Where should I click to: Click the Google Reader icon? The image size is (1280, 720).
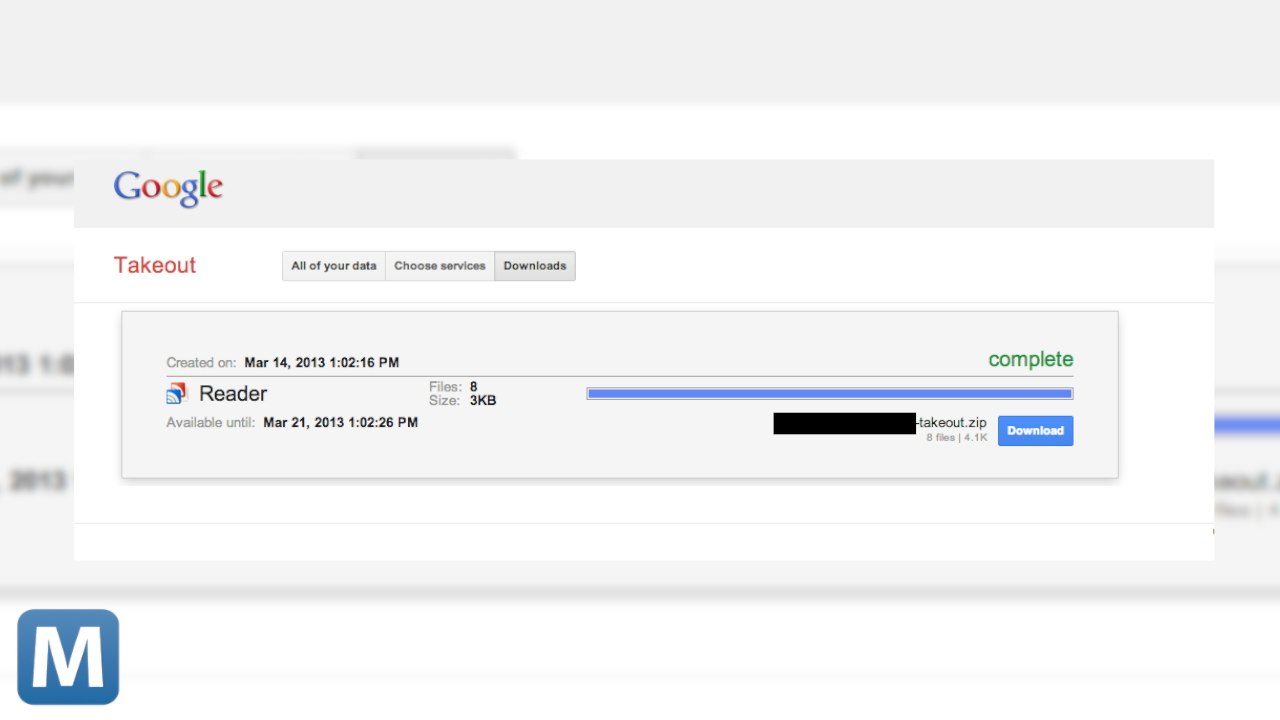pos(176,393)
